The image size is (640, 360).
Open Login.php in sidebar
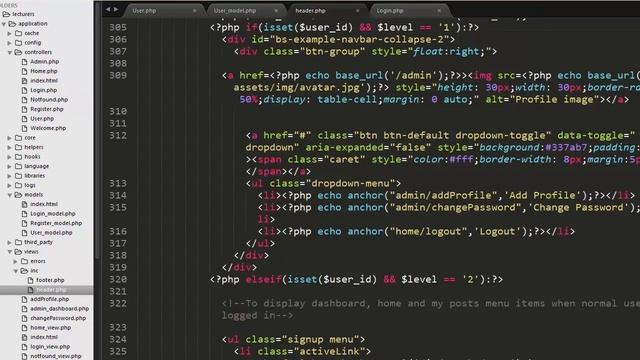44,90
